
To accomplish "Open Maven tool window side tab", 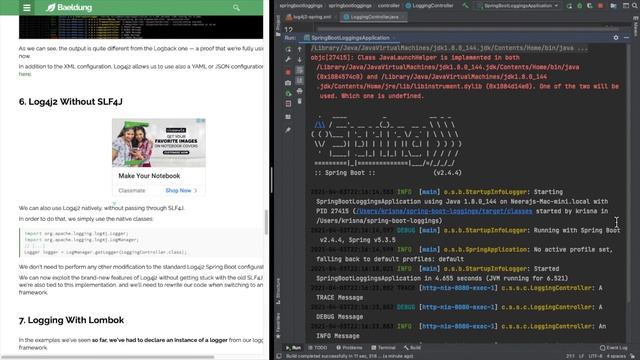I will pos(636,27).
